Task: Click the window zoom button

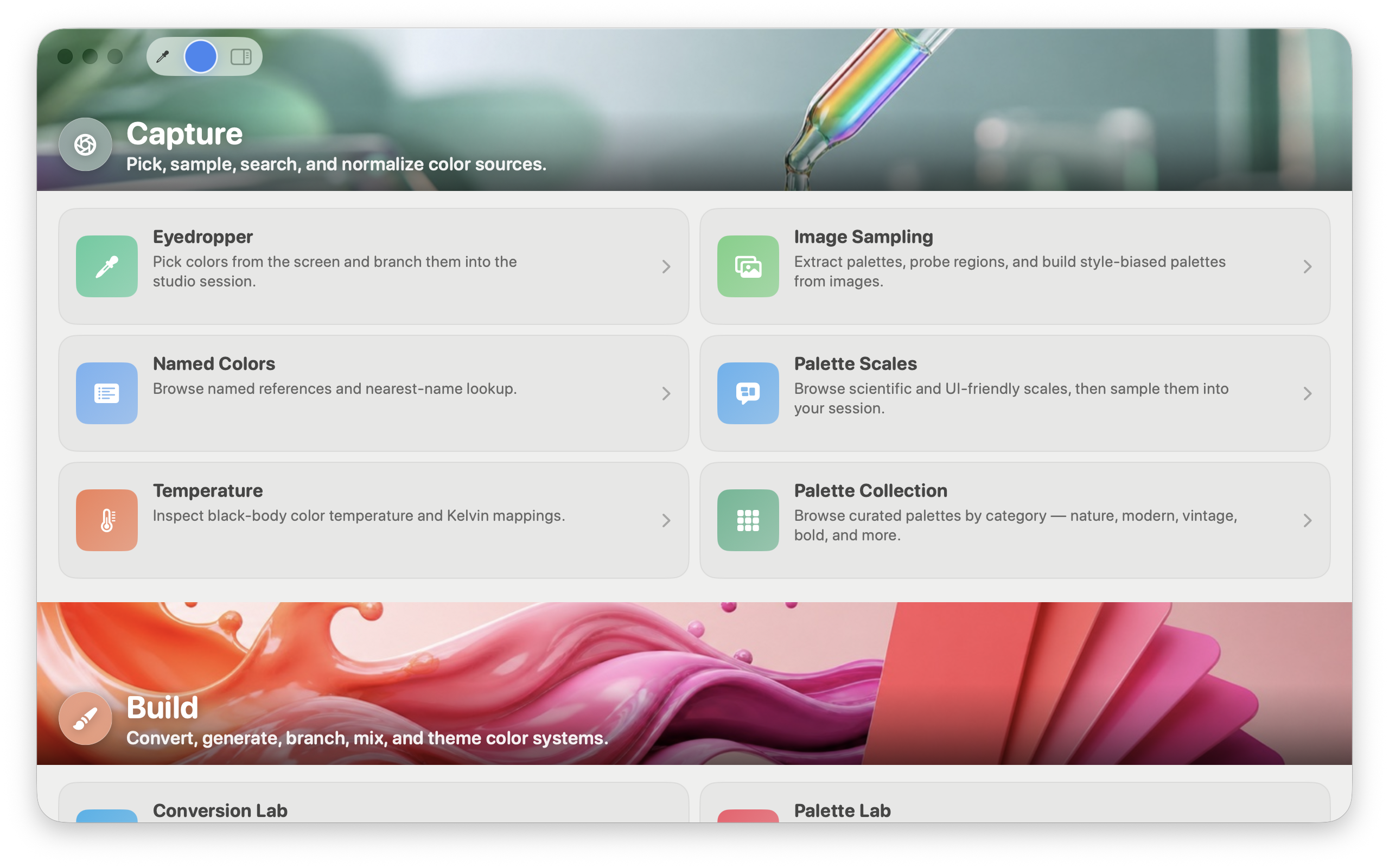Action: point(116,56)
